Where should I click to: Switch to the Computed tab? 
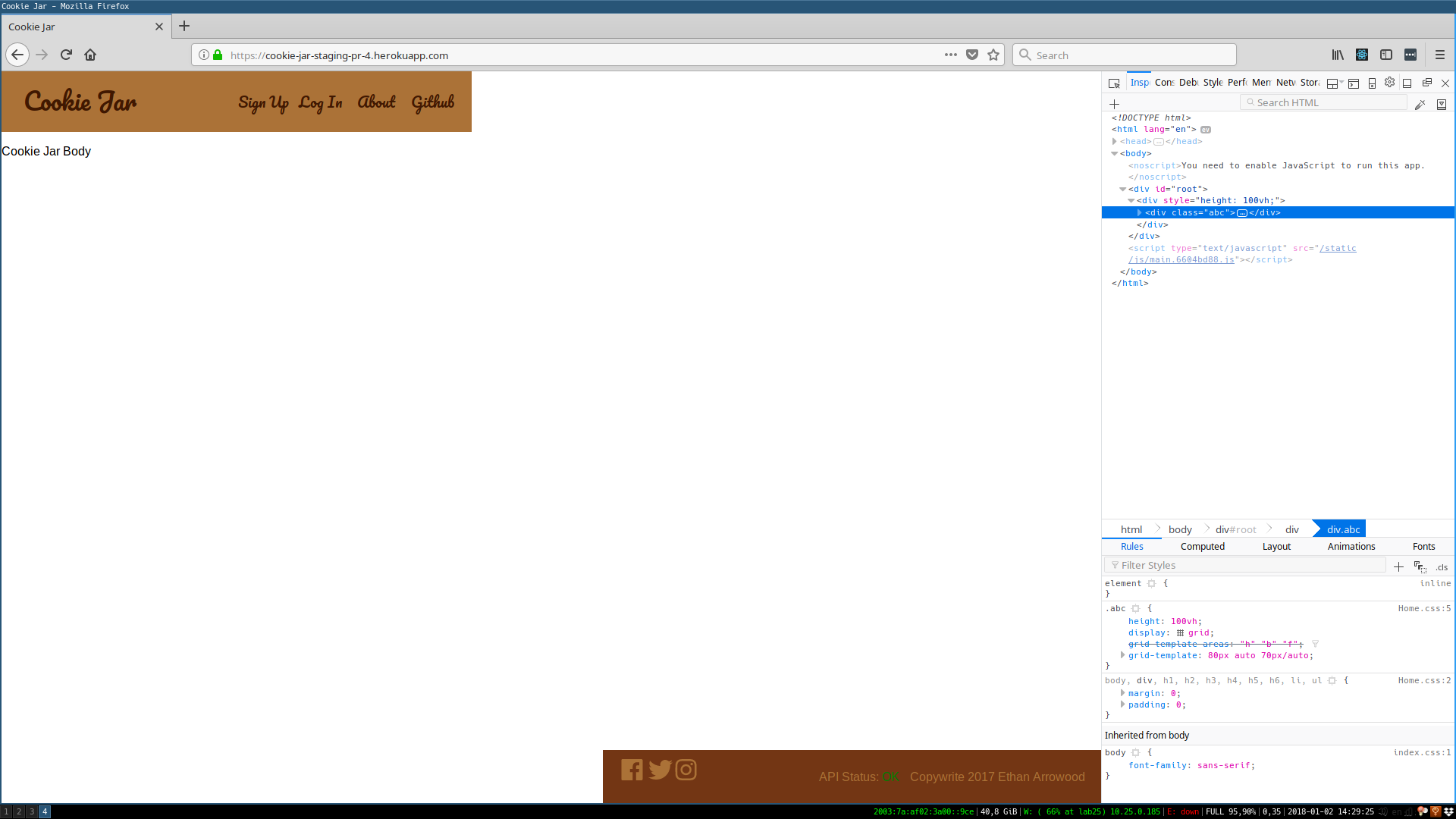click(1202, 546)
